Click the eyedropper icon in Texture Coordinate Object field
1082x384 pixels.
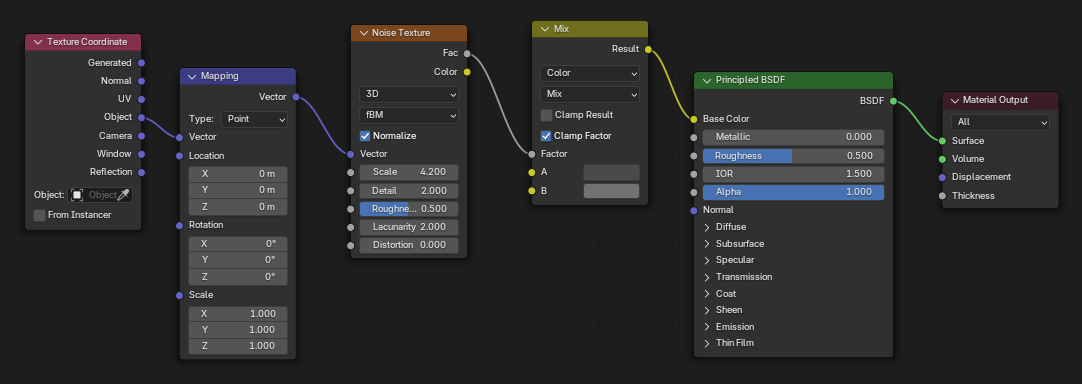coord(124,195)
